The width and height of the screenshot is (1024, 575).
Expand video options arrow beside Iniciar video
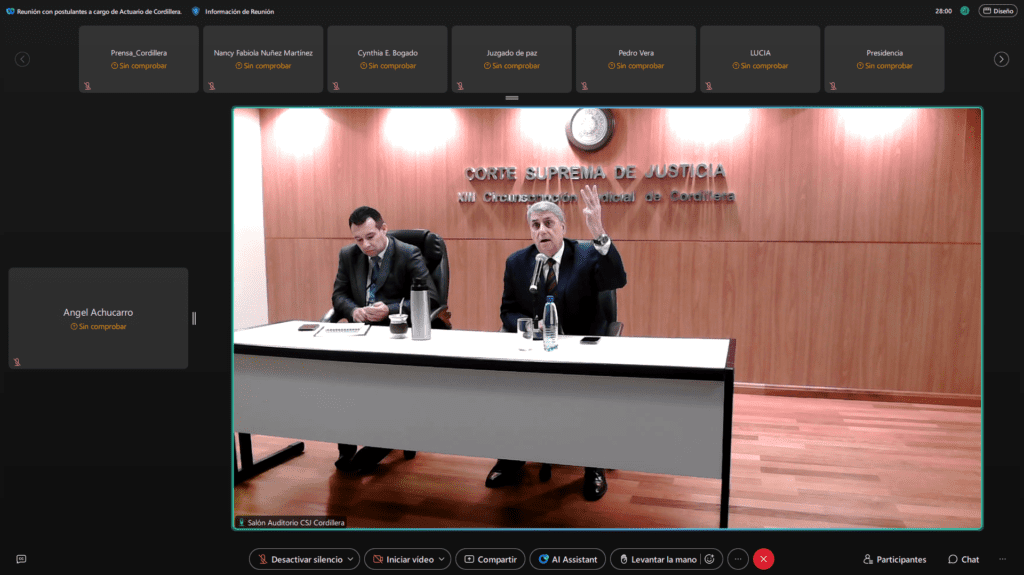tap(443, 559)
